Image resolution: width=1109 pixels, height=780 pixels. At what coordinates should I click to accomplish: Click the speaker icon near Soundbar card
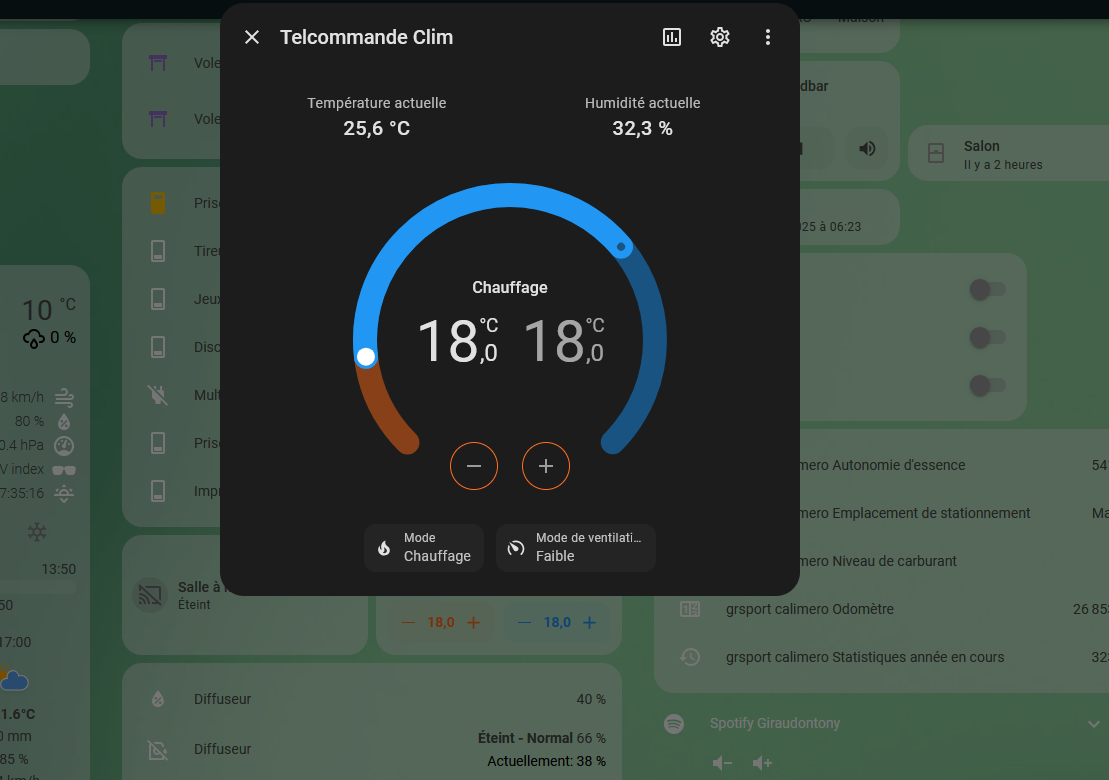point(867,148)
